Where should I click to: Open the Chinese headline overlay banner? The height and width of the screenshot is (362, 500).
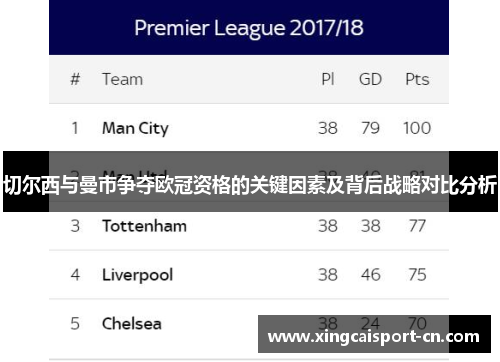[x=250, y=182]
